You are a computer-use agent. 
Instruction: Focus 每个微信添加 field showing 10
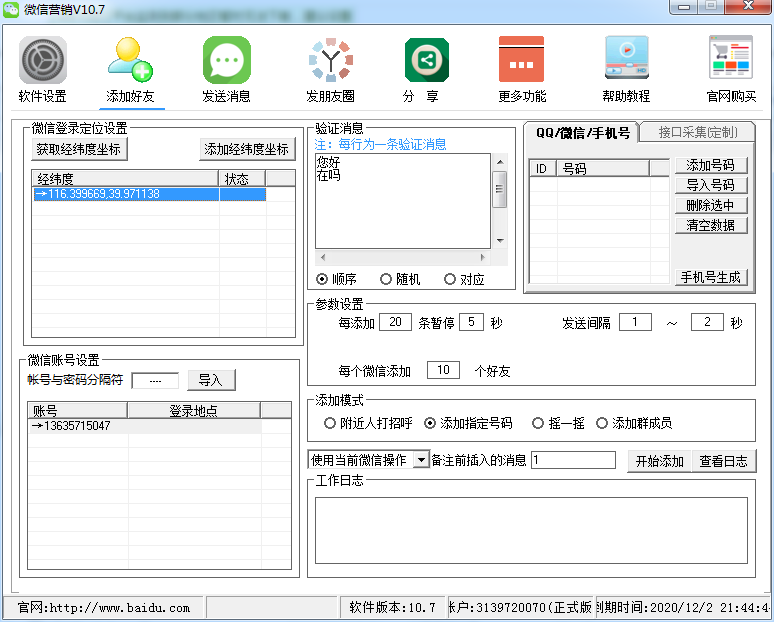coord(443,370)
